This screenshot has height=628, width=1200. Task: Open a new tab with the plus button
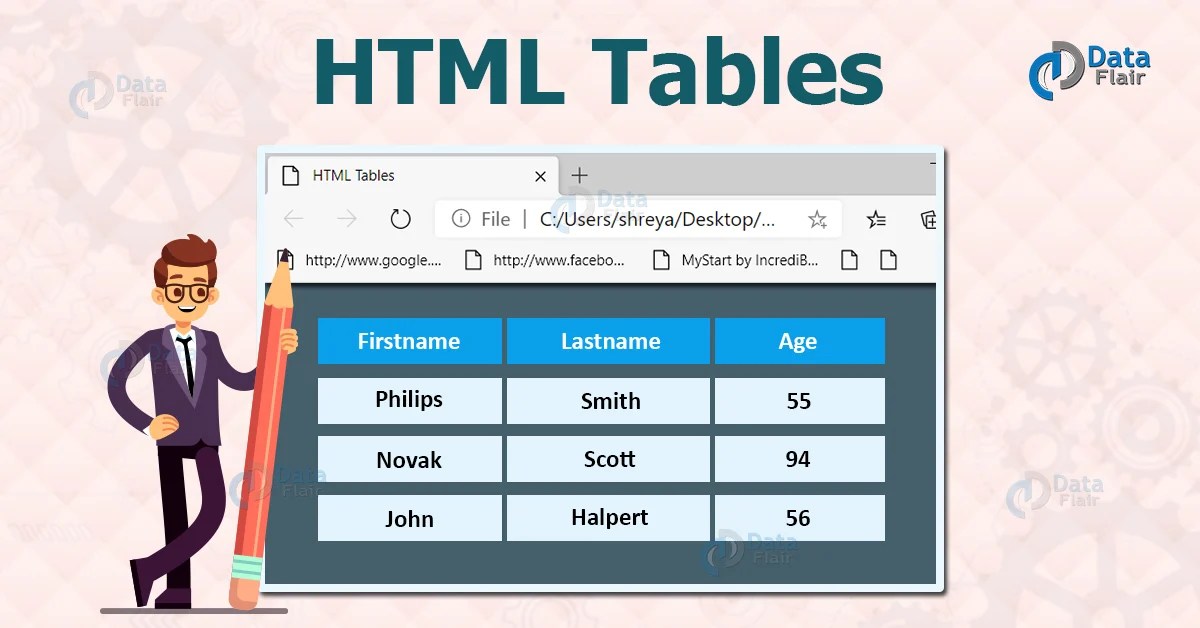point(578,175)
